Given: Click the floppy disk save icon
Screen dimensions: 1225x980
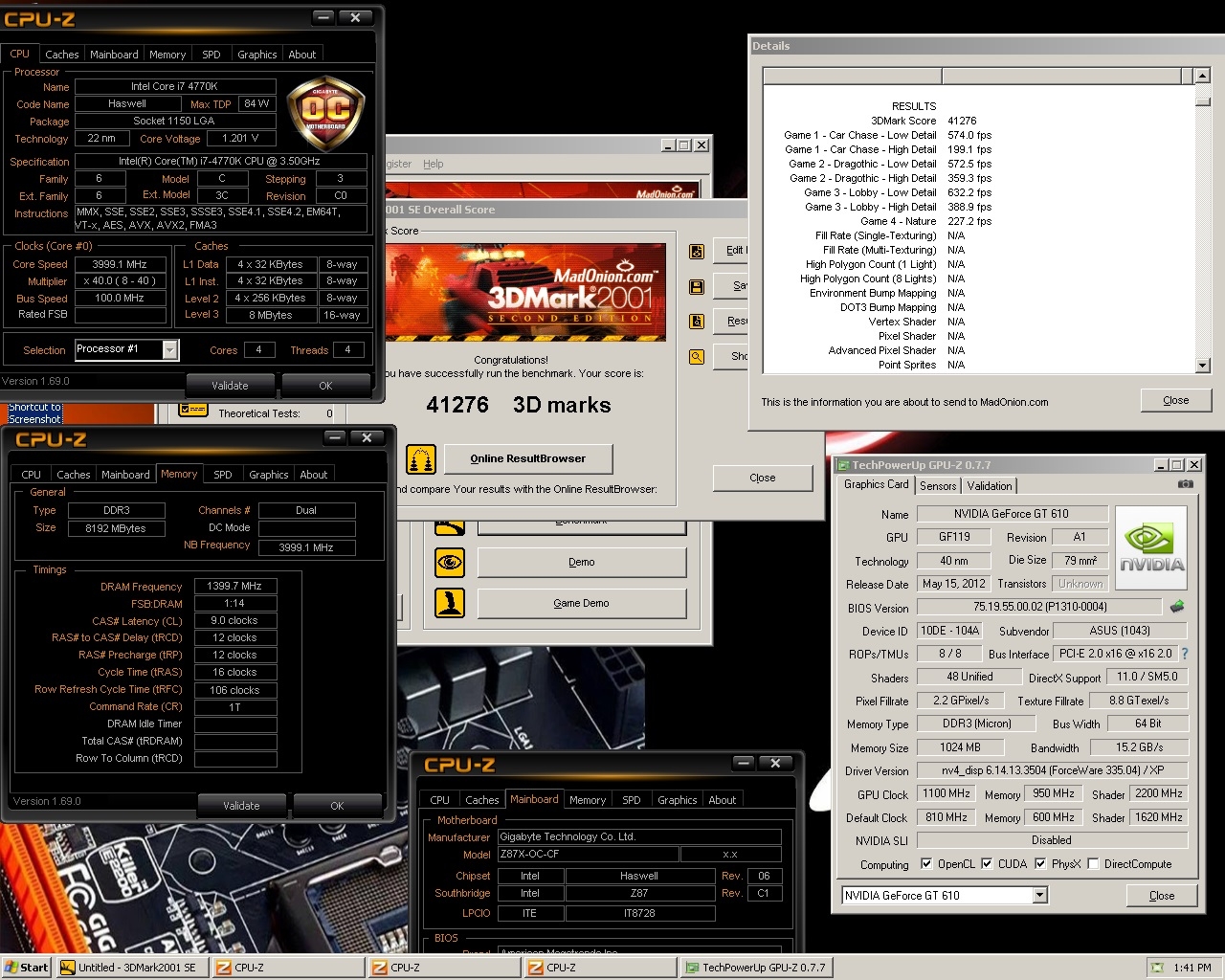Looking at the screenshot, I should 697,286.
